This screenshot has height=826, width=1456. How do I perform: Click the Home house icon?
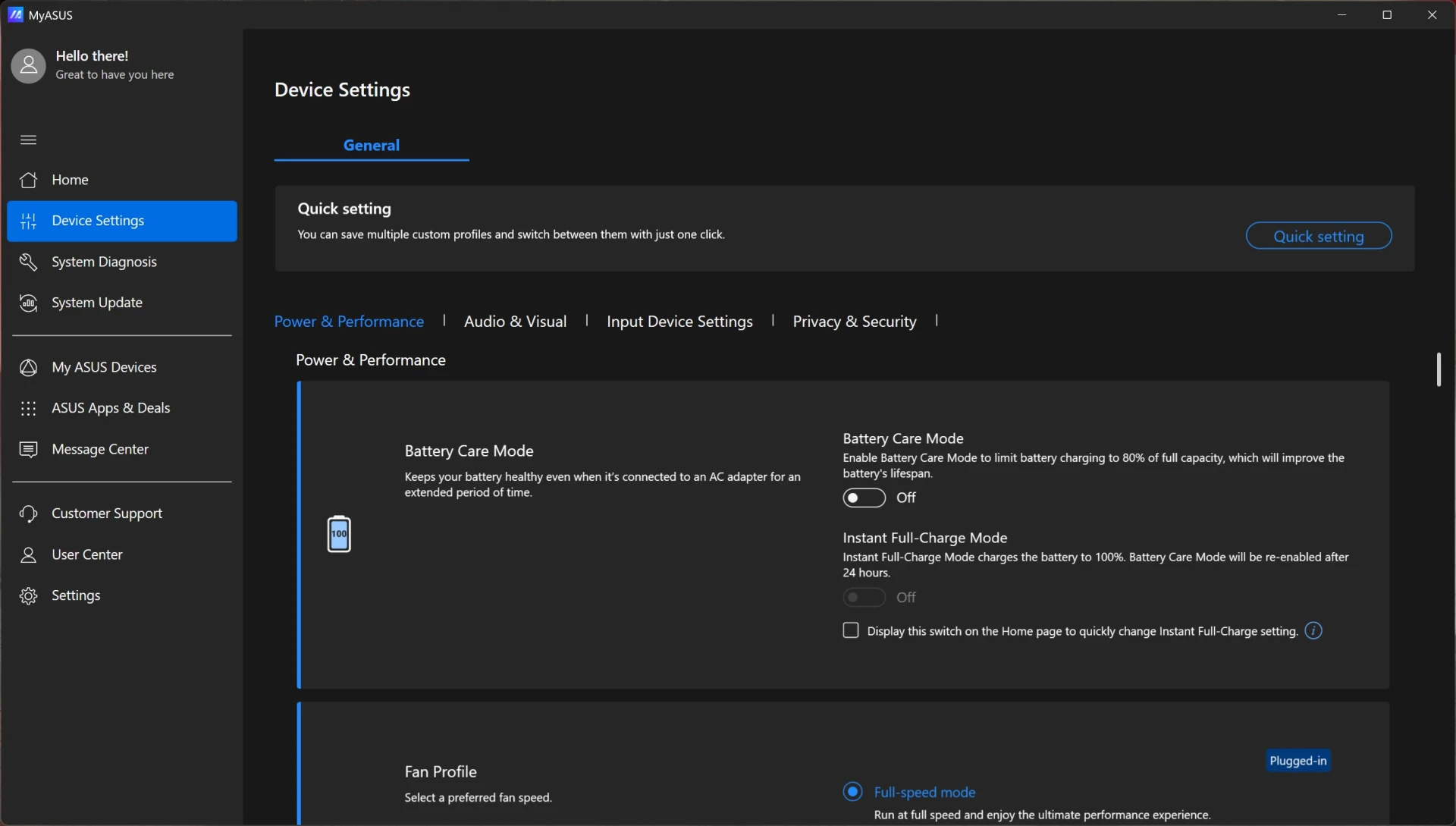point(28,180)
